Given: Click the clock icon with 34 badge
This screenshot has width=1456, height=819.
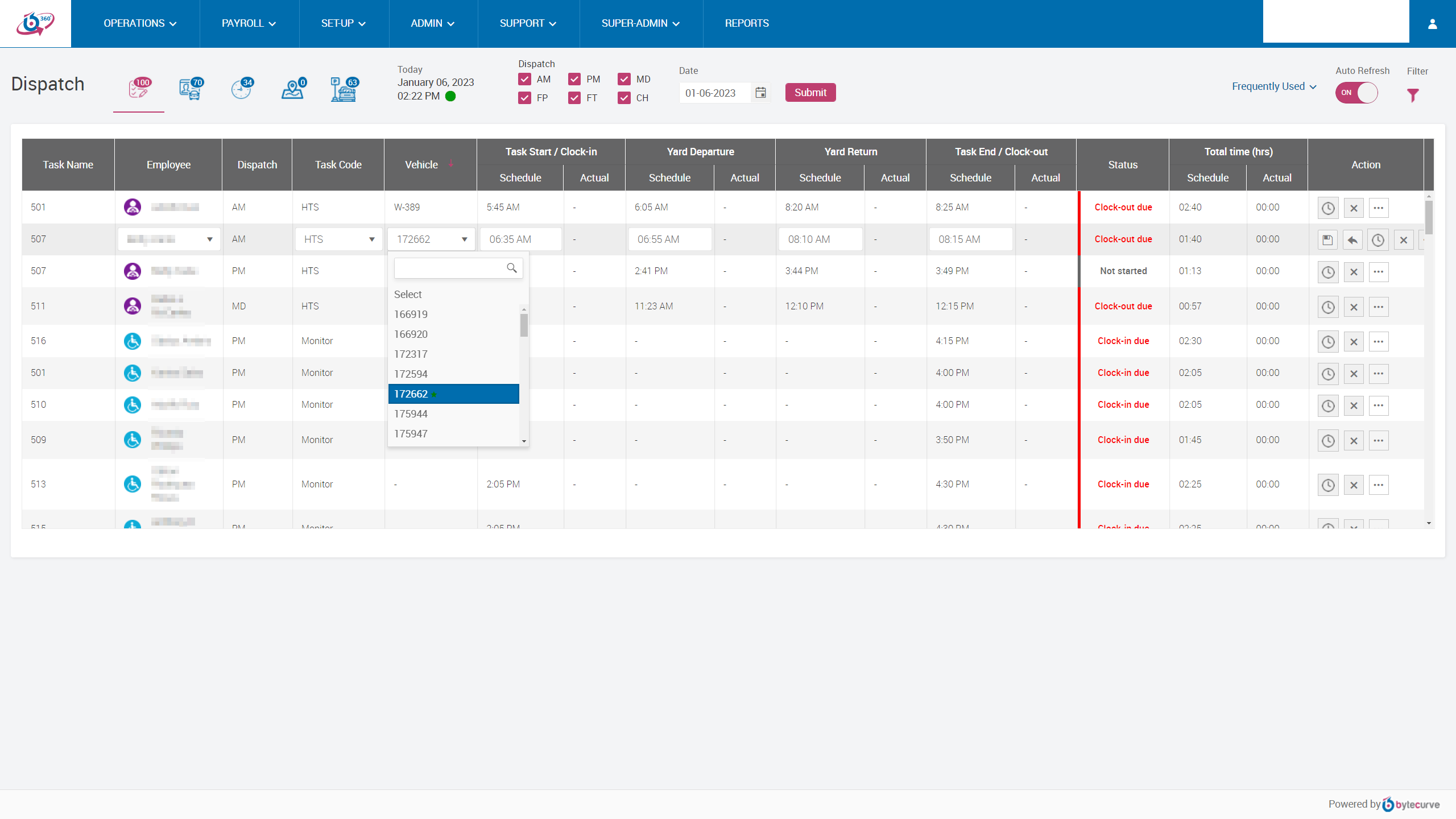Looking at the screenshot, I should click(241, 89).
